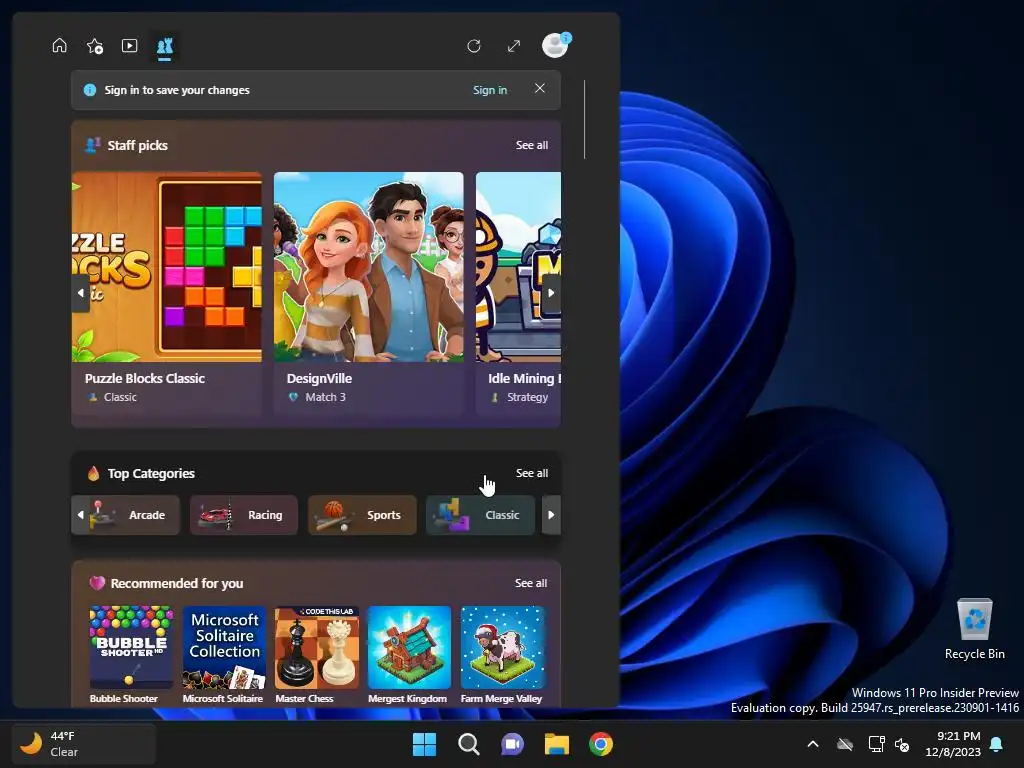Open the clock and date flyout
This screenshot has width=1024, height=768.
point(953,744)
